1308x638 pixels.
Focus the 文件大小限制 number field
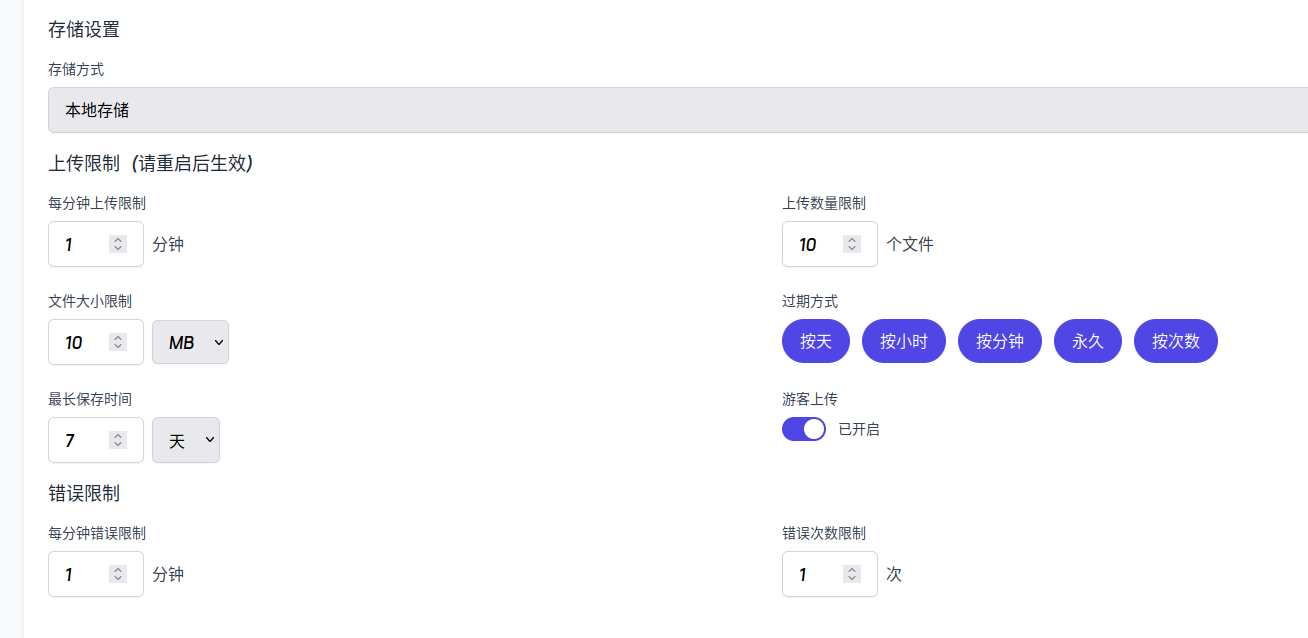[x=96, y=342]
